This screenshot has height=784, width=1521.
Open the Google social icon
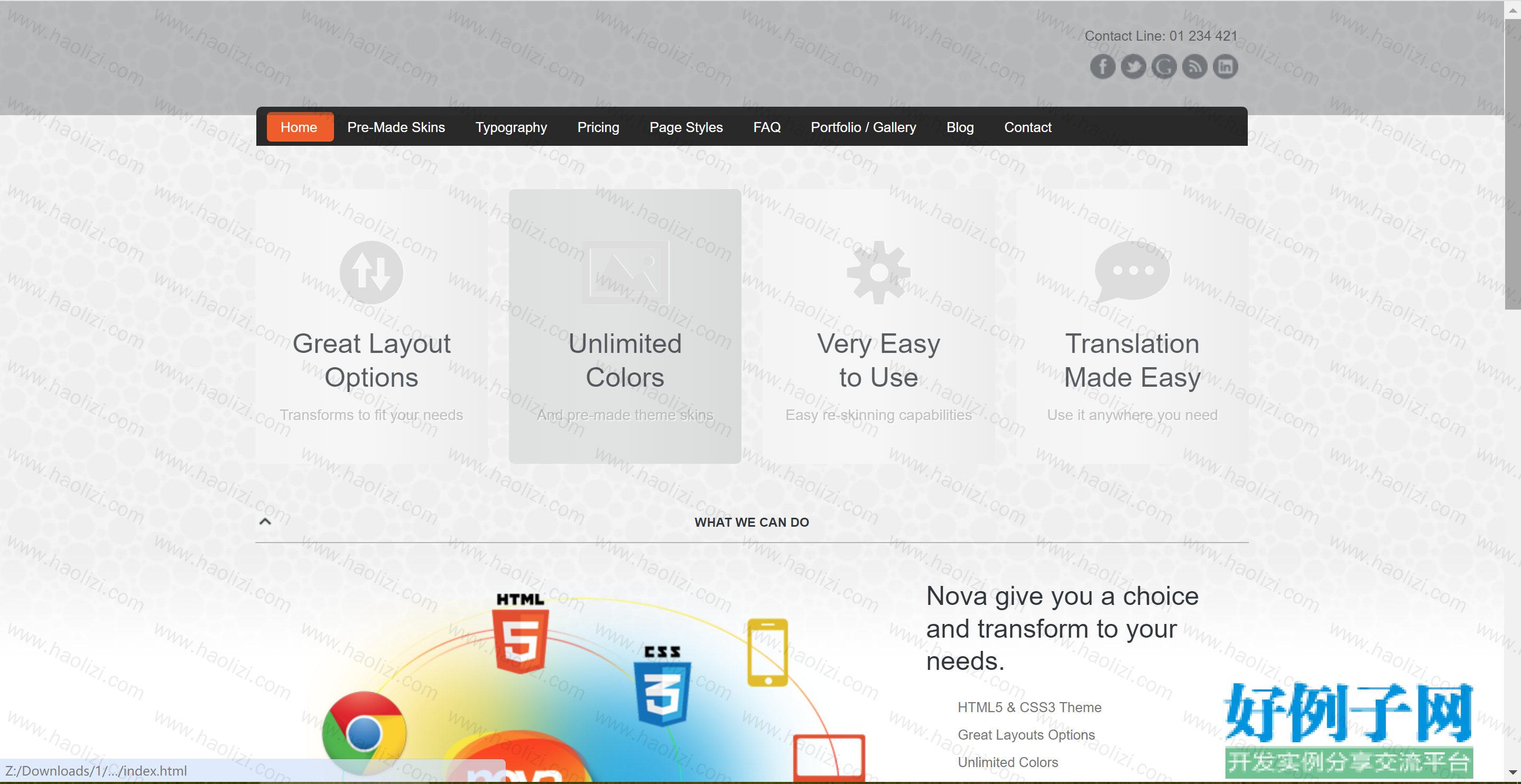(1164, 66)
